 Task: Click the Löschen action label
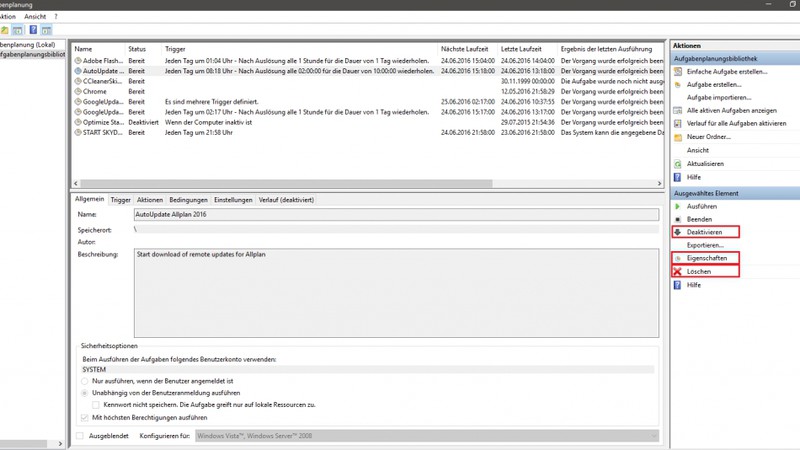click(698, 271)
